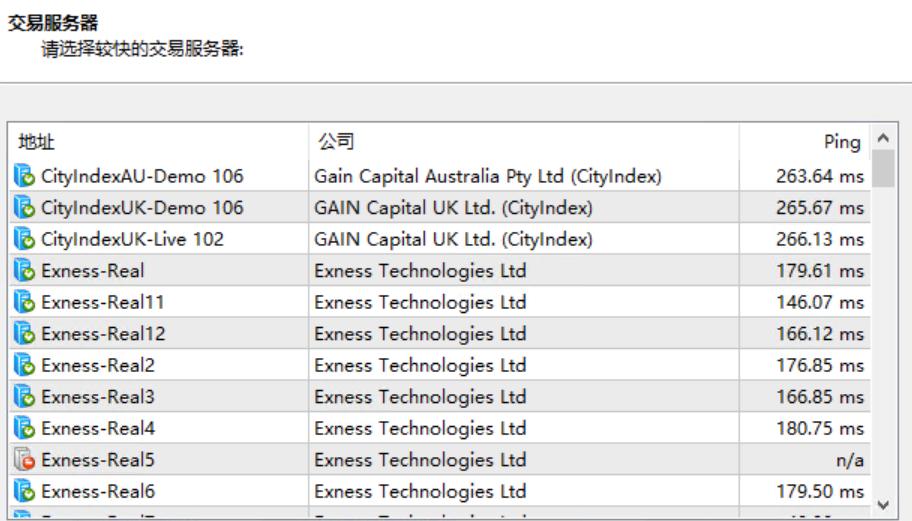Click the Exness-Real11 server icon
This screenshot has width=912, height=521.
(x=24, y=302)
